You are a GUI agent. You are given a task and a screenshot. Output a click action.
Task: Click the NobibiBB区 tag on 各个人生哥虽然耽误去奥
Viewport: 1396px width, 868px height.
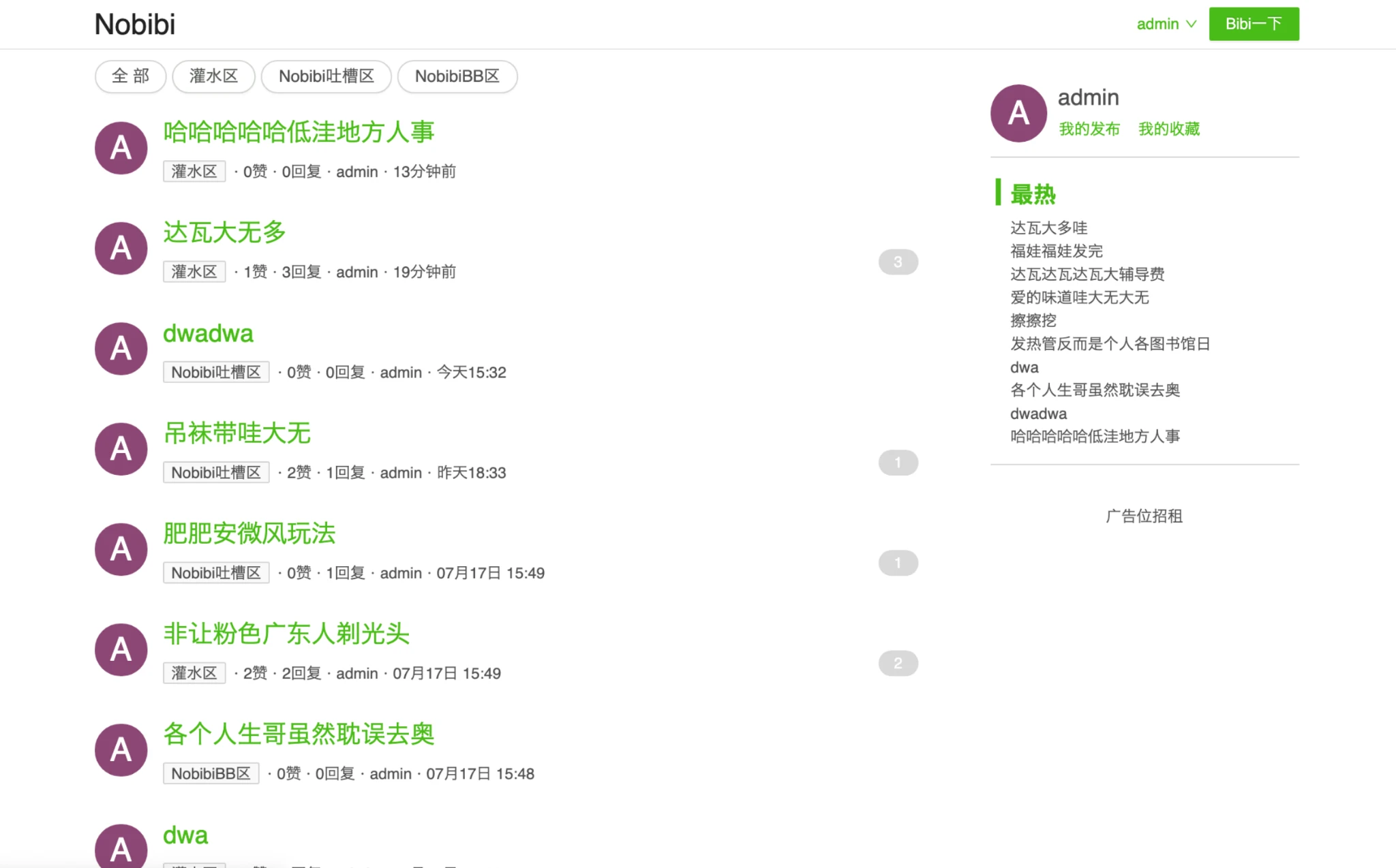click(211, 773)
